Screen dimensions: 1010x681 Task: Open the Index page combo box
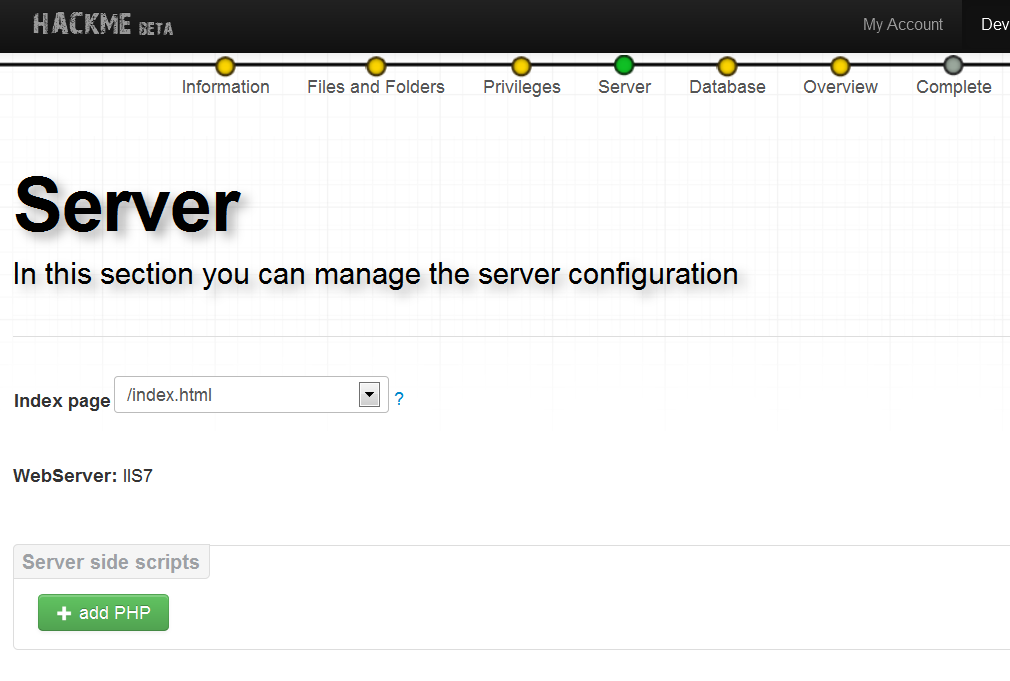click(251, 394)
